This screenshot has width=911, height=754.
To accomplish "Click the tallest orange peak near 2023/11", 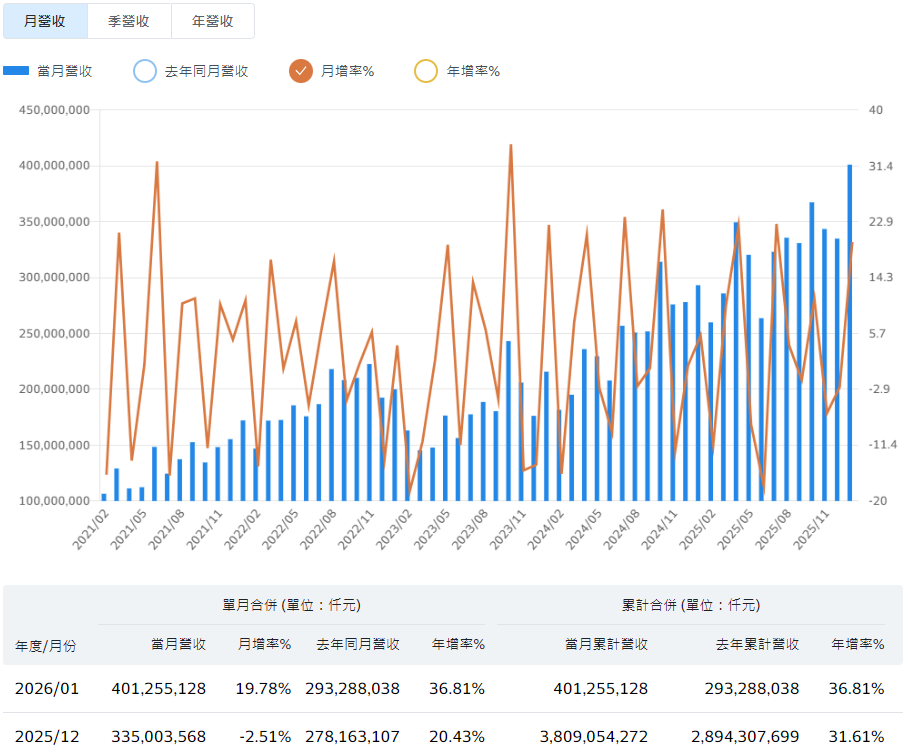I will pyautogui.click(x=513, y=145).
